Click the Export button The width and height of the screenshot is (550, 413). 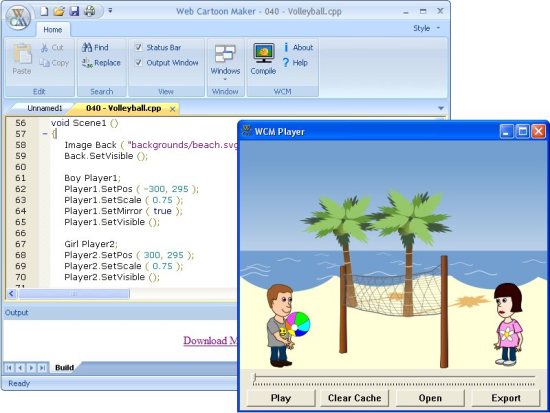pos(506,398)
